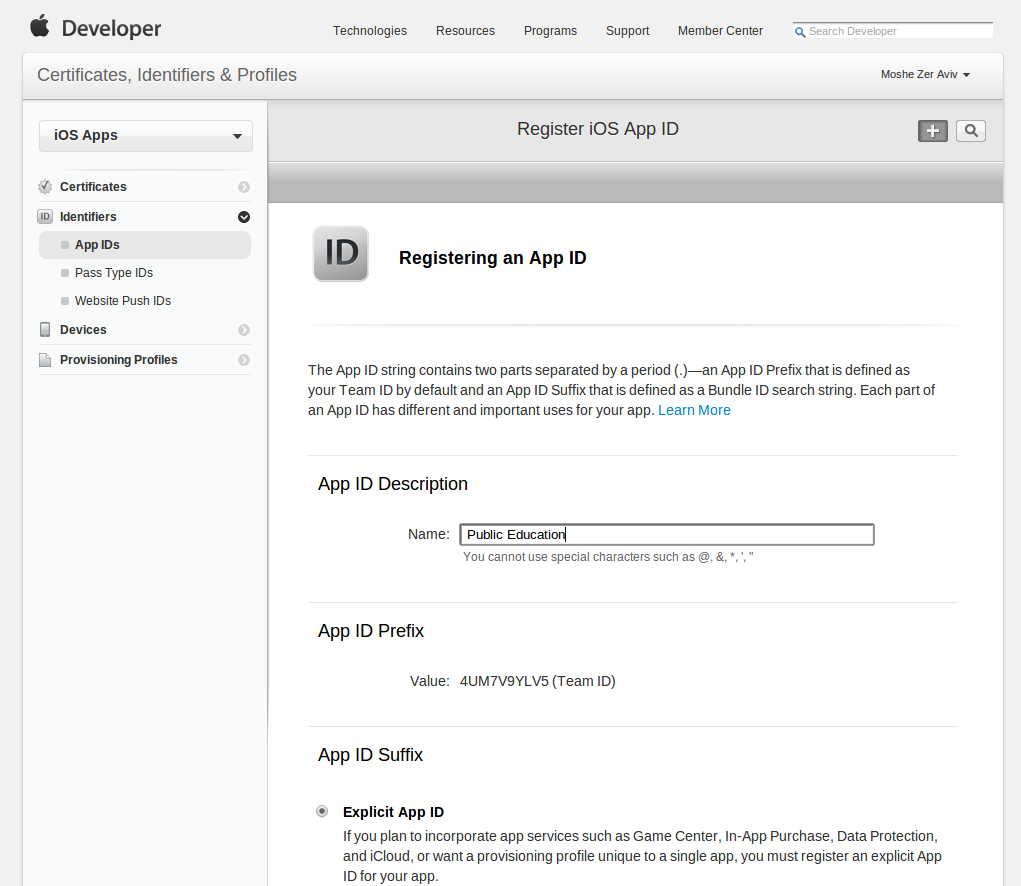Image resolution: width=1021 pixels, height=886 pixels.
Task: Click the Provisioning Profiles document icon
Action: click(45, 360)
